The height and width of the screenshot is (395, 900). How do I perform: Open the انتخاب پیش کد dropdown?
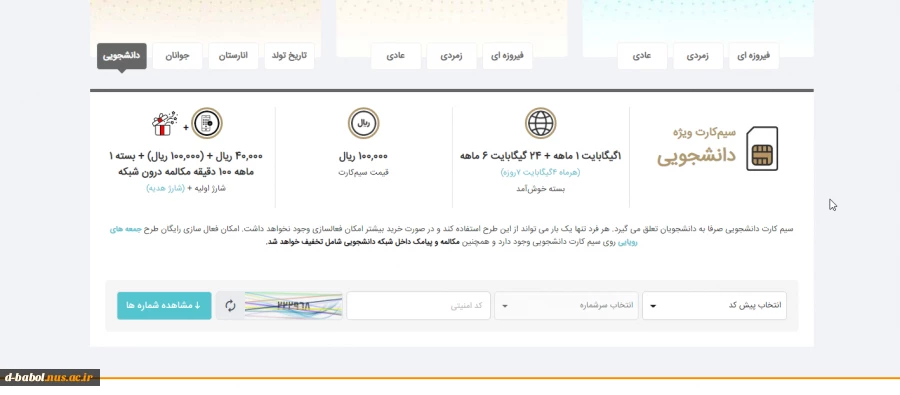(x=715, y=305)
